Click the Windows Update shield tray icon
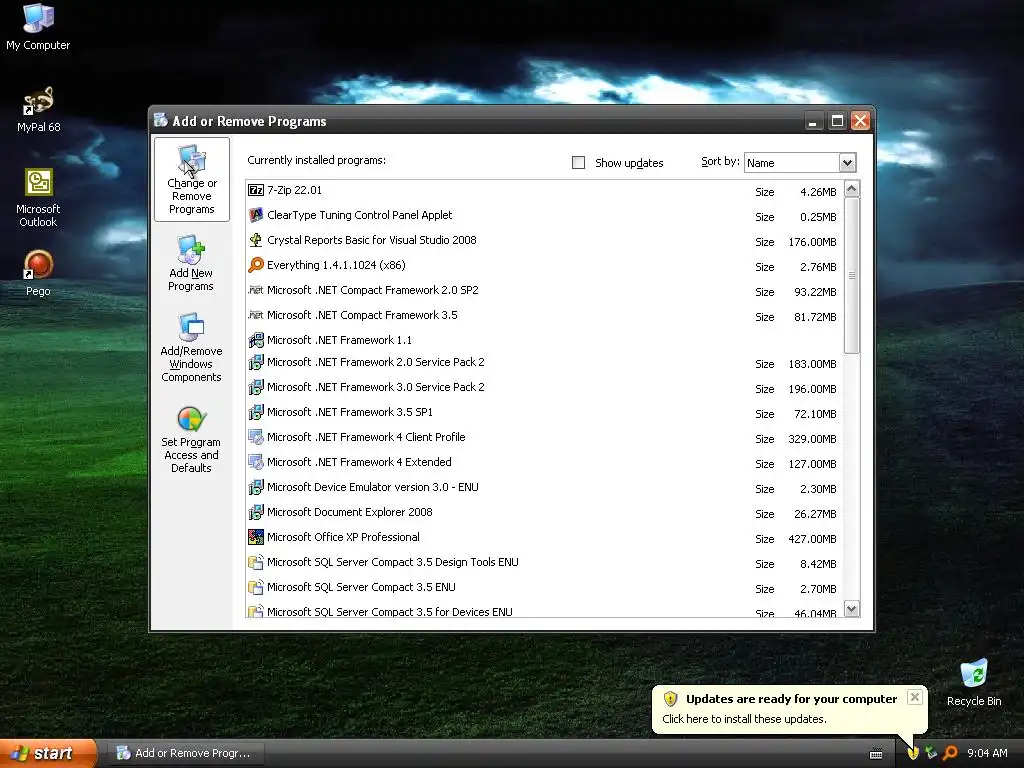Screen dimensions: 1024x768 tap(912, 753)
